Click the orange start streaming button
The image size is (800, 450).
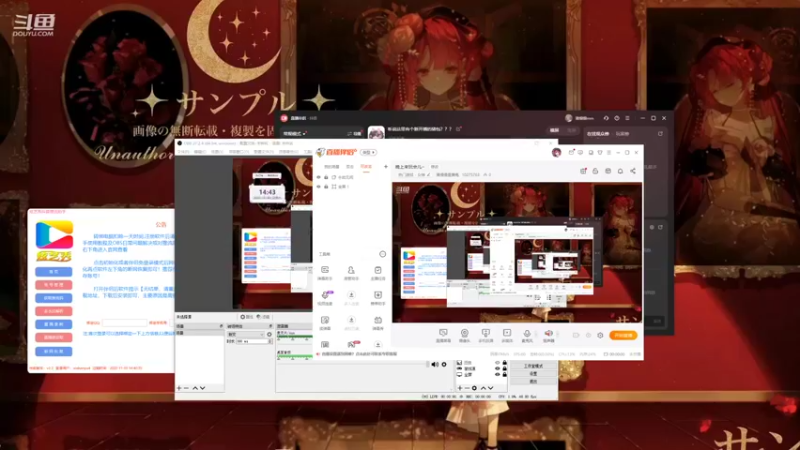(623, 335)
